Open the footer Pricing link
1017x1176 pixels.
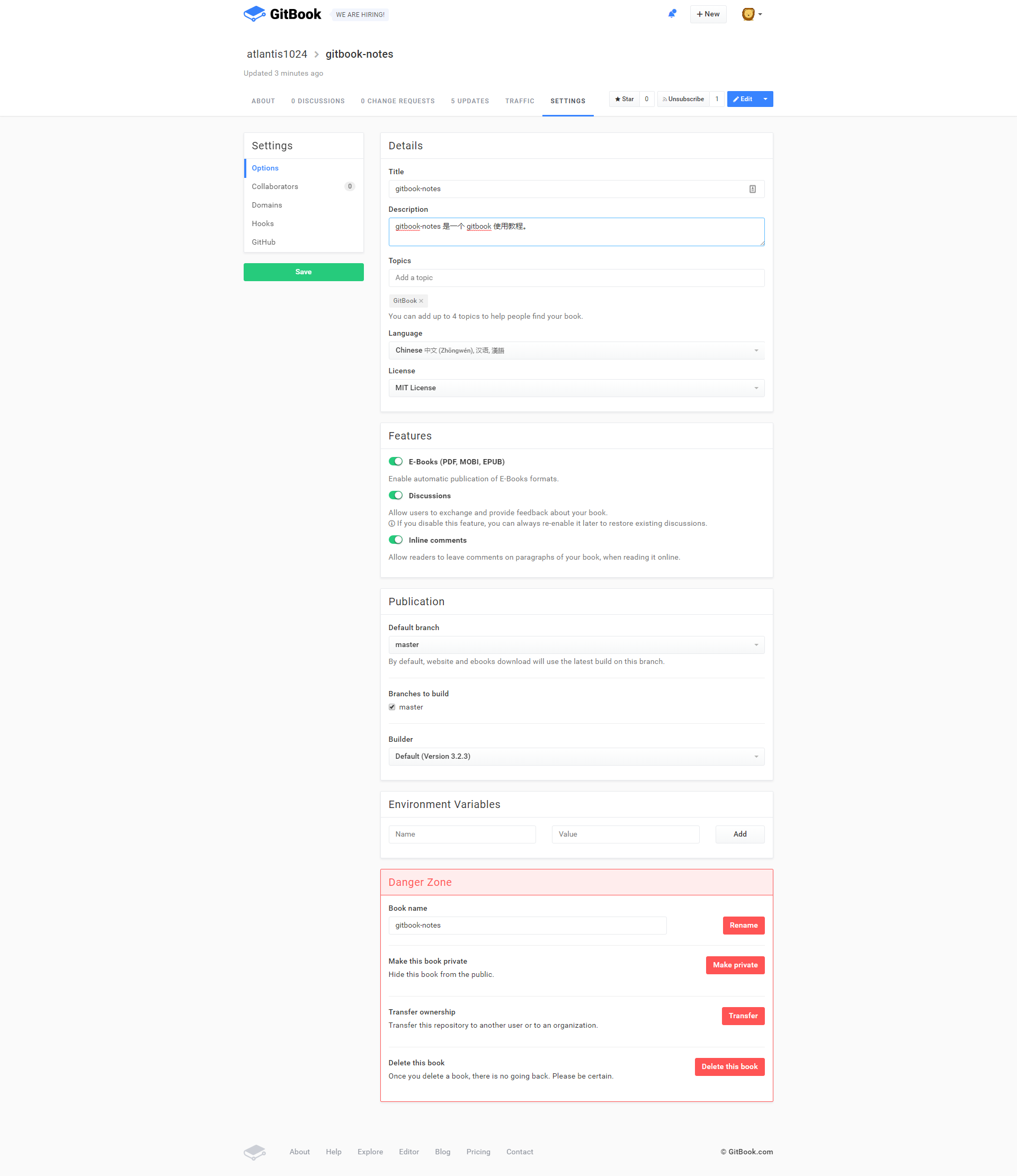[x=478, y=1152]
